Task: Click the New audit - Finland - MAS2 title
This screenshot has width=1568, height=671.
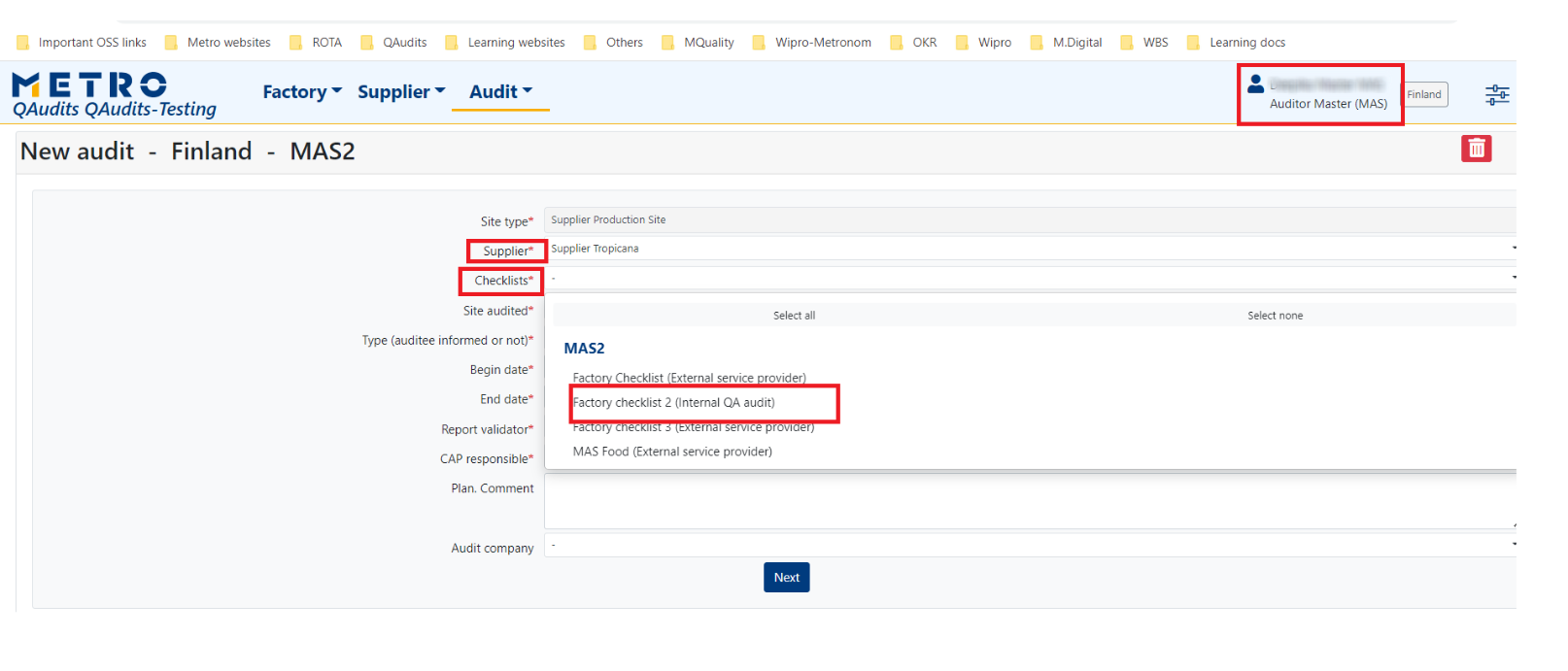Action: click(x=187, y=151)
